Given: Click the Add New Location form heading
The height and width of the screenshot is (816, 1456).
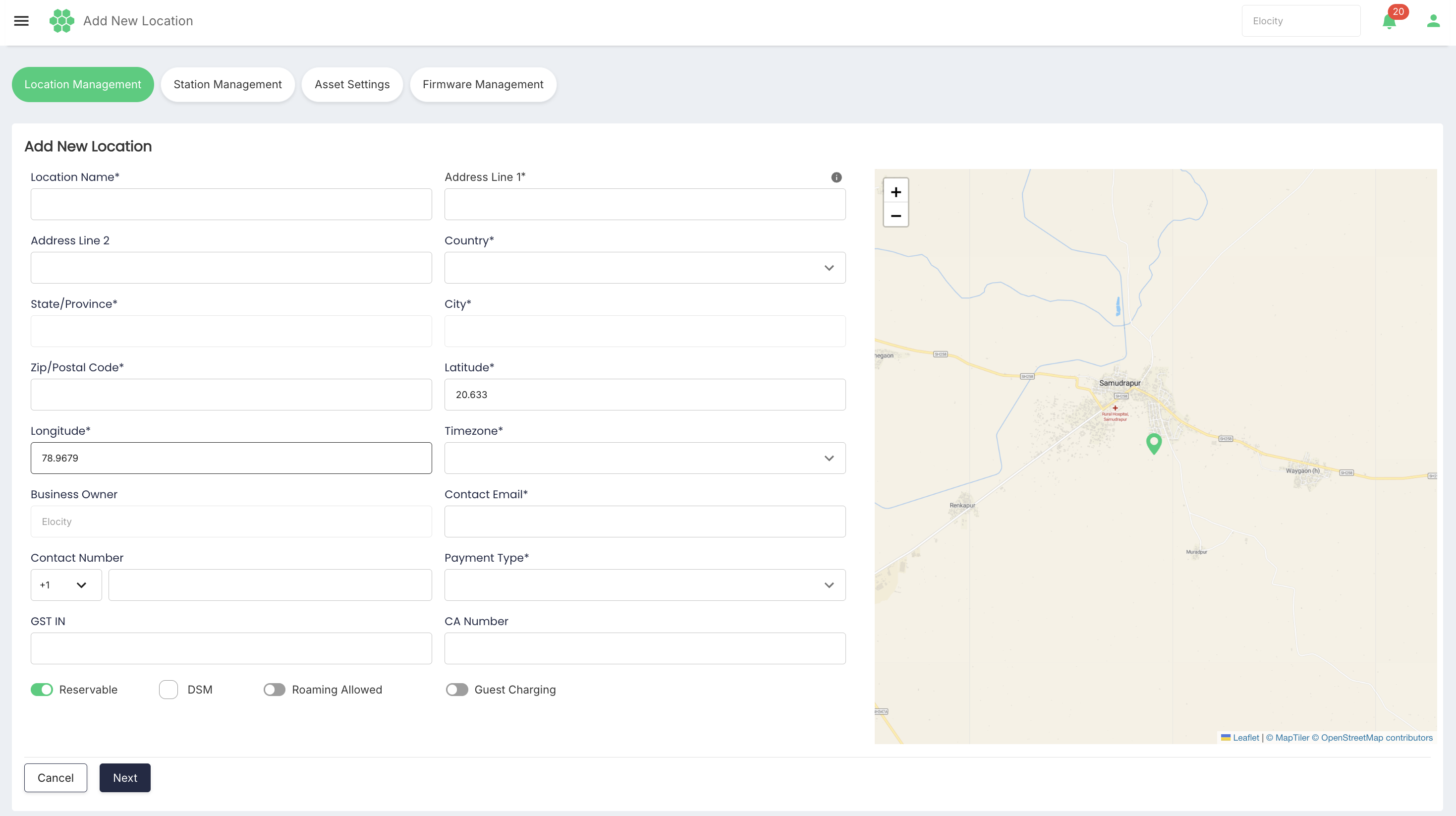Looking at the screenshot, I should point(88,146).
